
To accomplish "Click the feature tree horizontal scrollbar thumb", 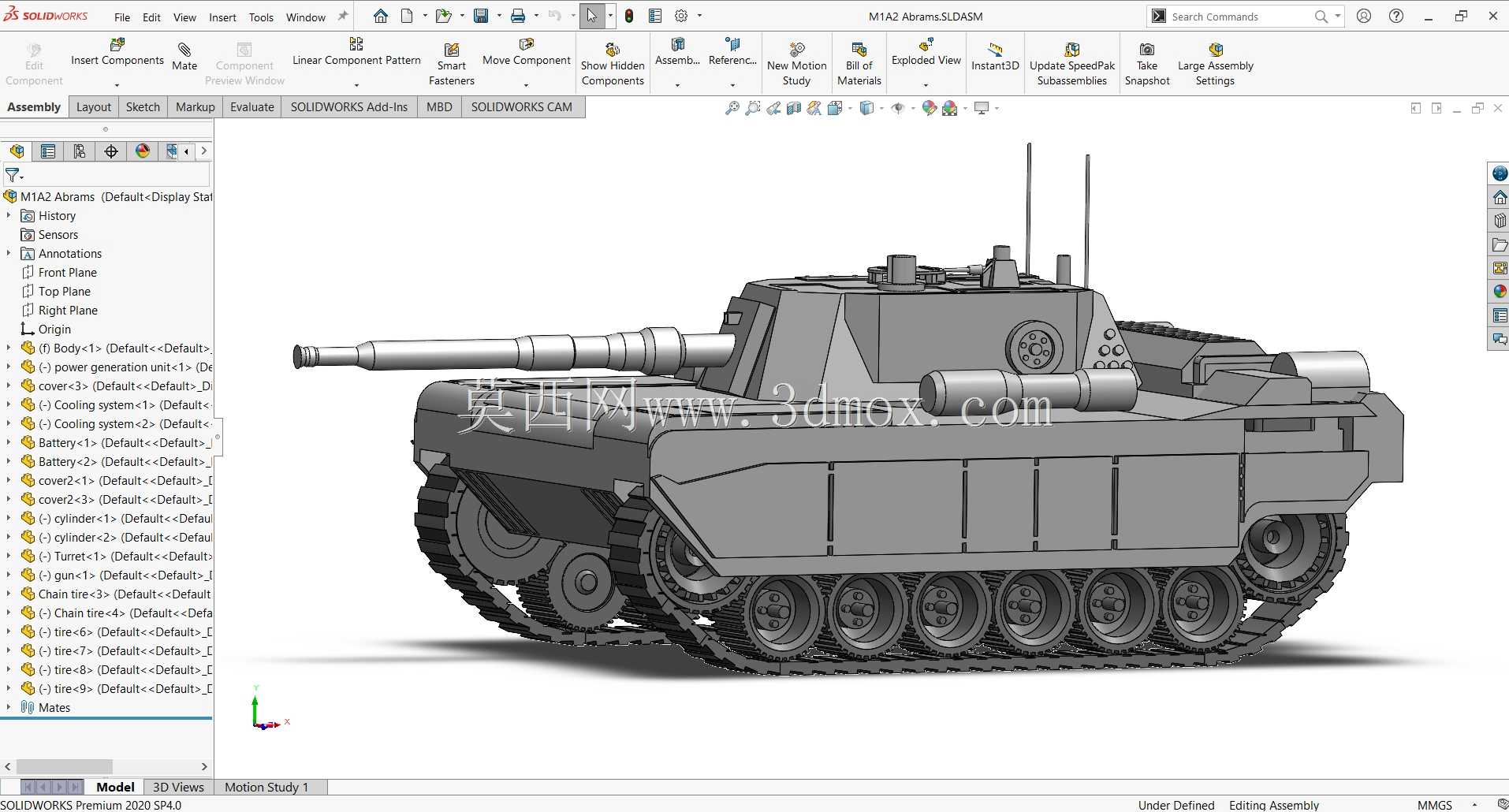I will tap(65, 766).
